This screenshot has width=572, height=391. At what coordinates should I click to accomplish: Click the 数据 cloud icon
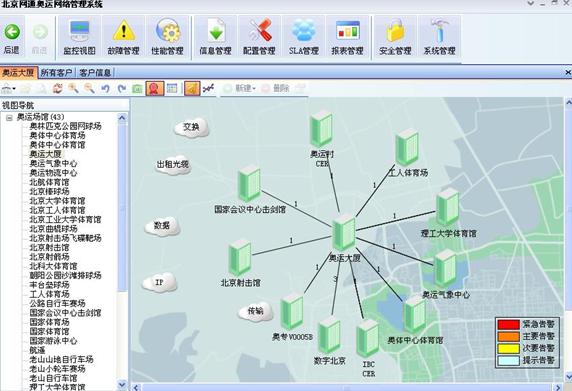tap(162, 226)
